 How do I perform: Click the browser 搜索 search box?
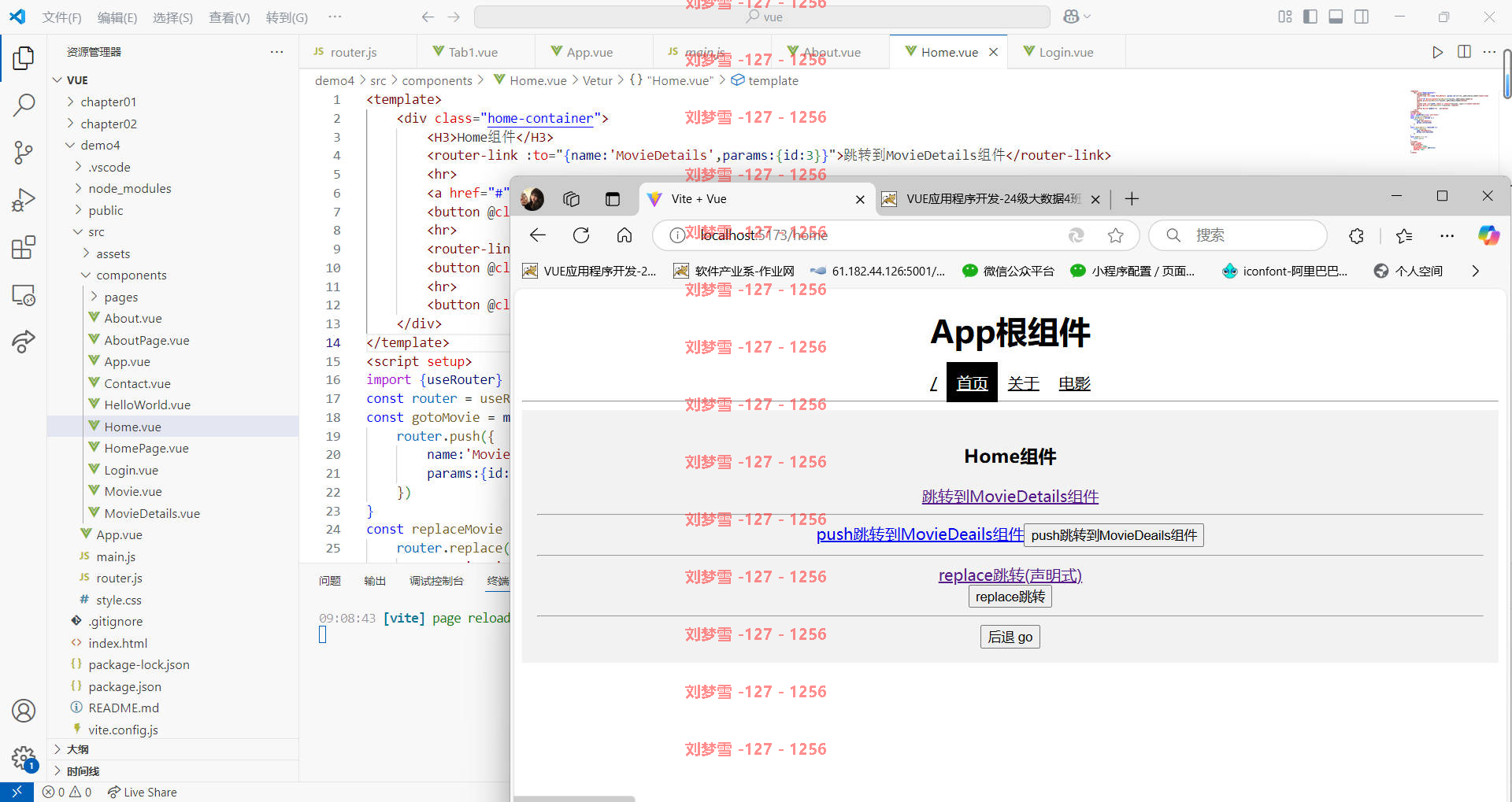pyautogui.click(x=1238, y=235)
